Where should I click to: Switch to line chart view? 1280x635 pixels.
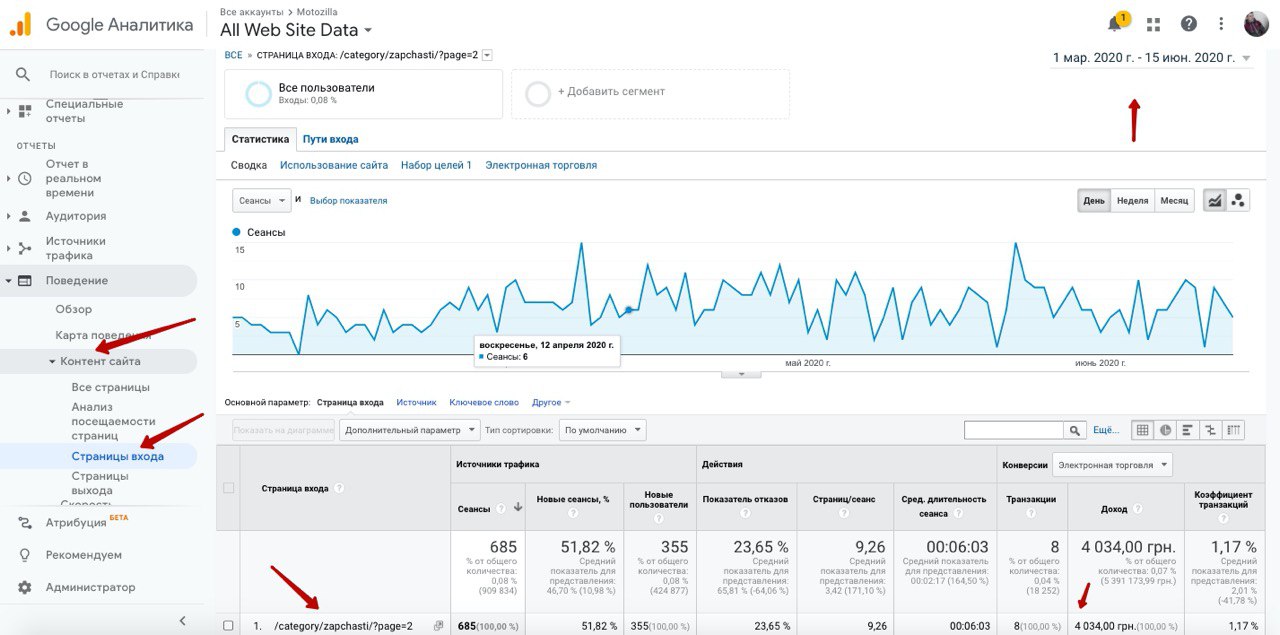tap(1215, 200)
